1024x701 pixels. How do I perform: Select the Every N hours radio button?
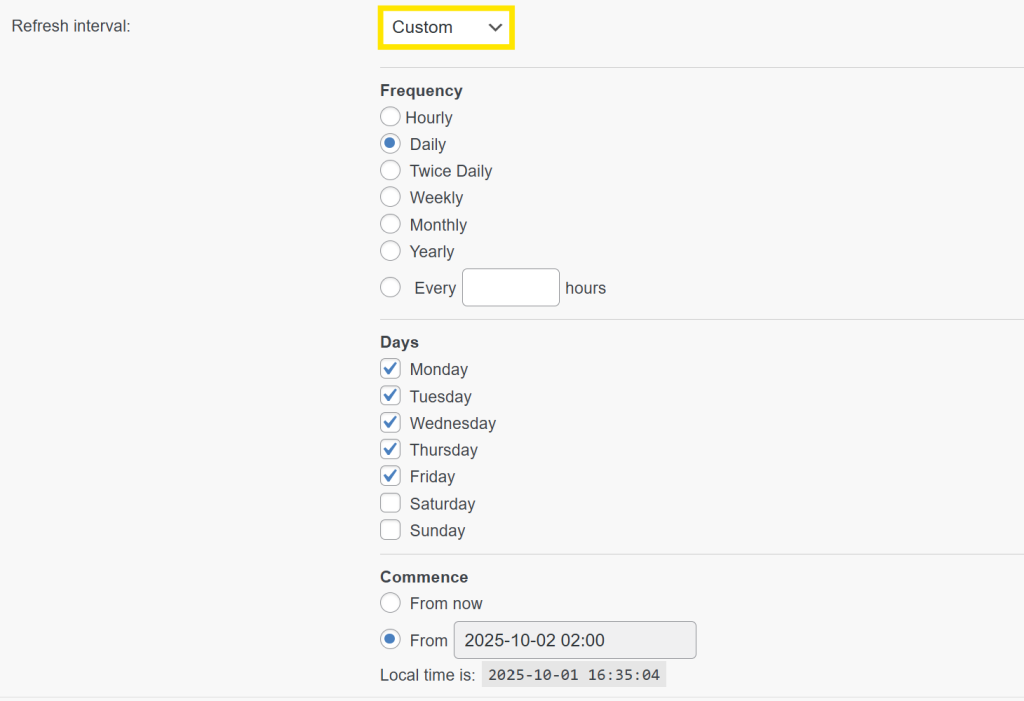pos(390,288)
